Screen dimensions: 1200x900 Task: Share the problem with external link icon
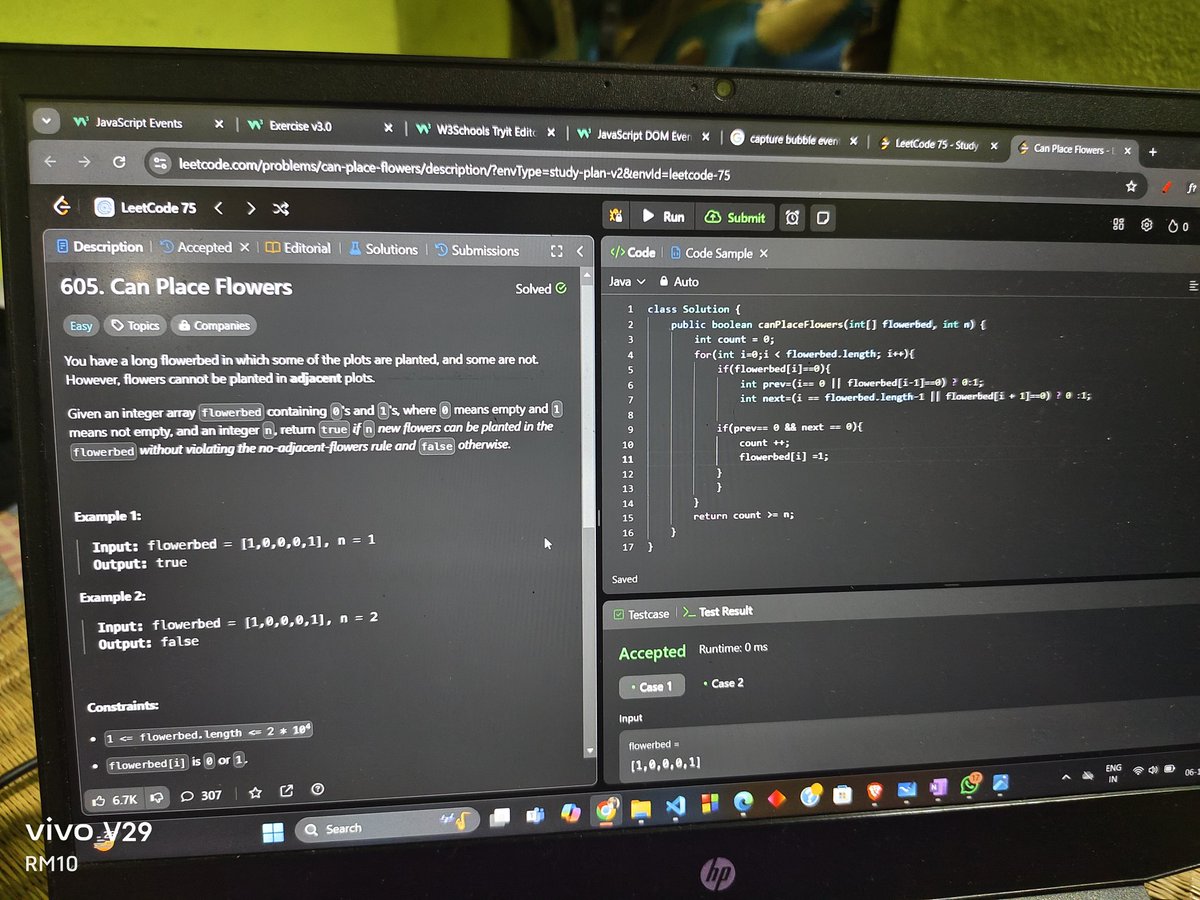(x=286, y=792)
